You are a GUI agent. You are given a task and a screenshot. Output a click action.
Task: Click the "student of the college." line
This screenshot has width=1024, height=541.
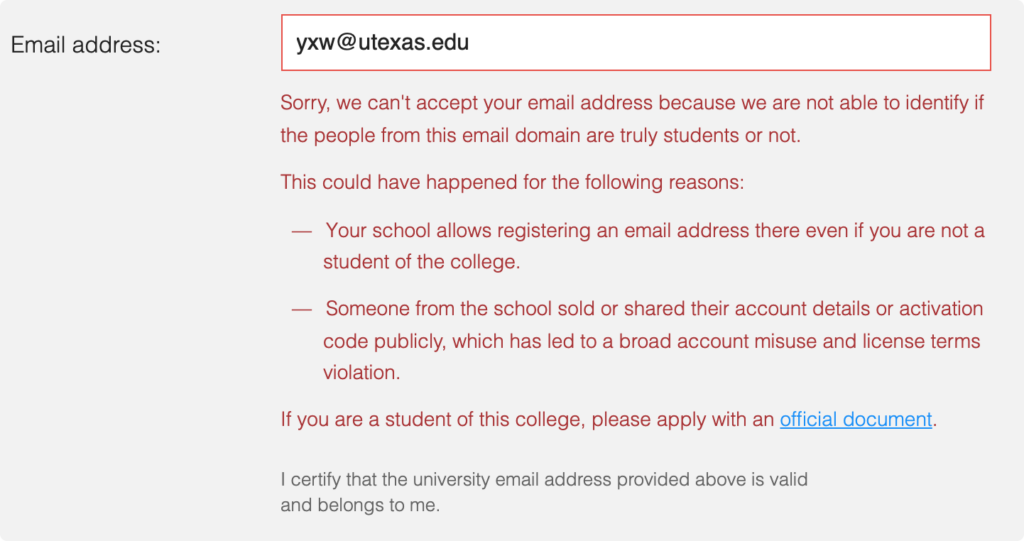pos(422,263)
